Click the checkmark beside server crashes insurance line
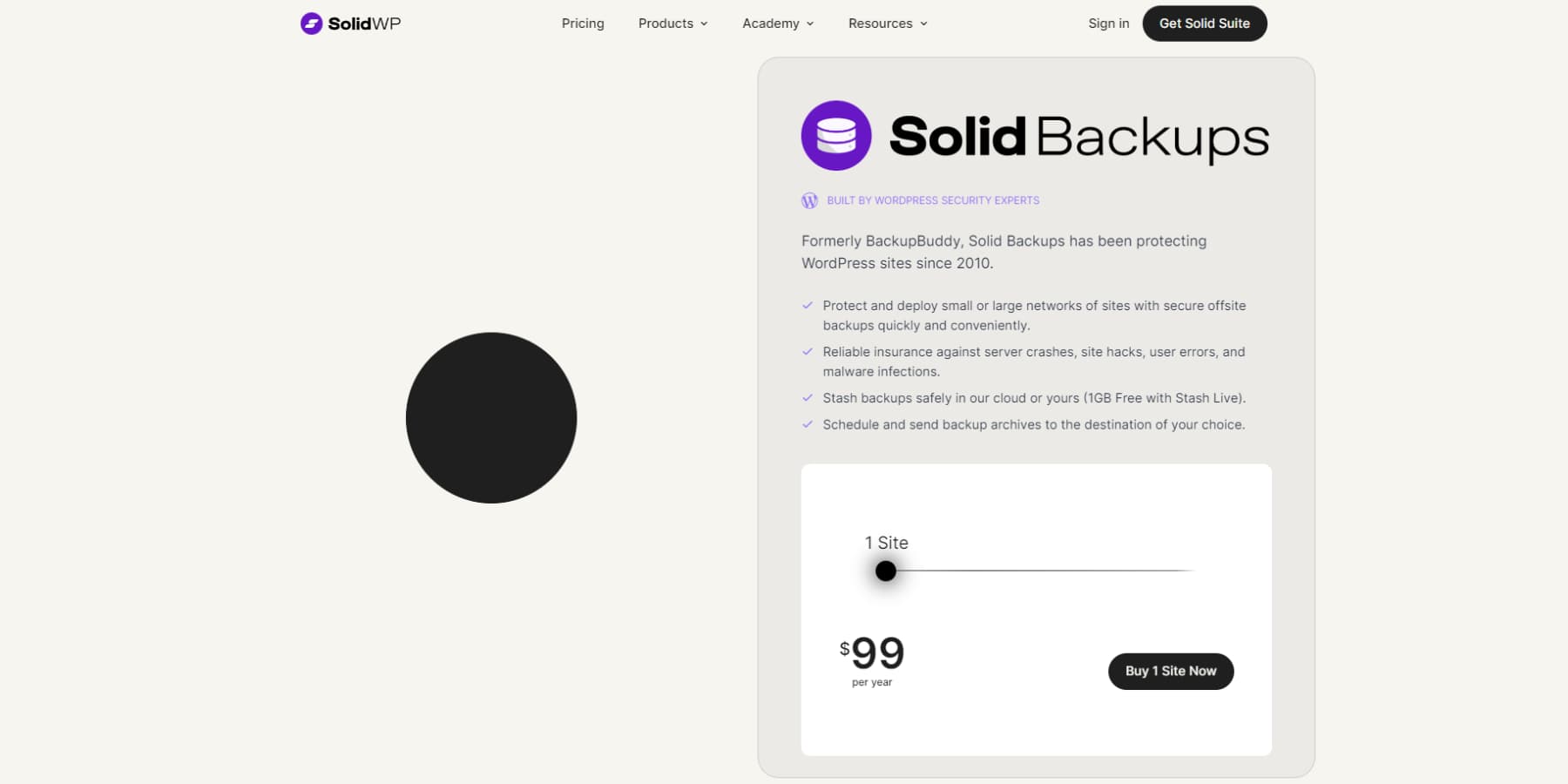This screenshot has width=1568, height=784. [x=808, y=352]
